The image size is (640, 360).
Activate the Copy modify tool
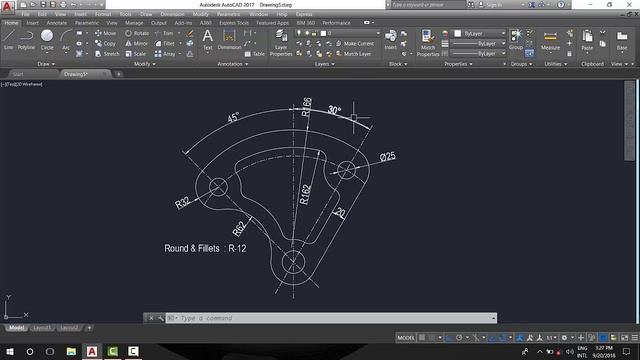point(105,43)
